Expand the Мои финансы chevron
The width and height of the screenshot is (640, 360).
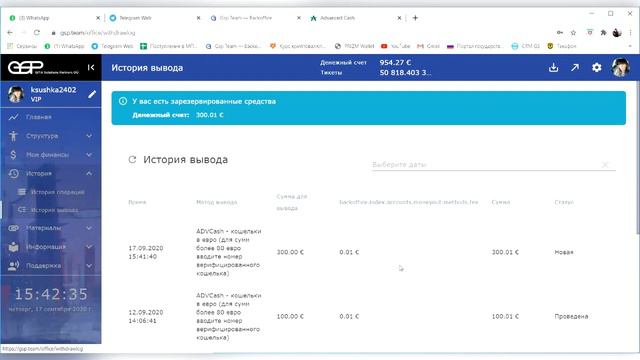click(89, 155)
